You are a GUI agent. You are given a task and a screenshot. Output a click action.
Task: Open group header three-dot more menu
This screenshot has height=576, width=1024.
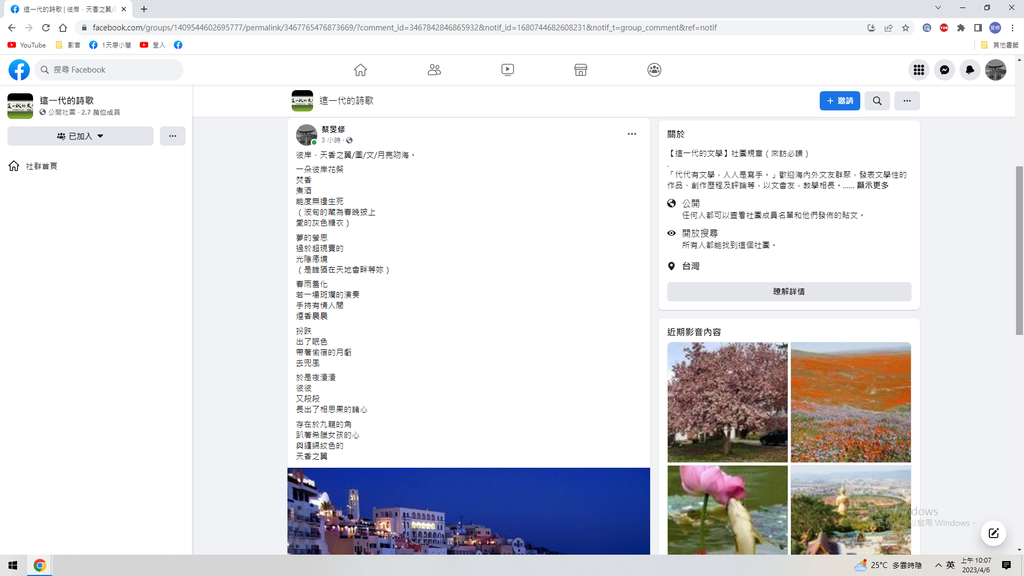tap(907, 101)
